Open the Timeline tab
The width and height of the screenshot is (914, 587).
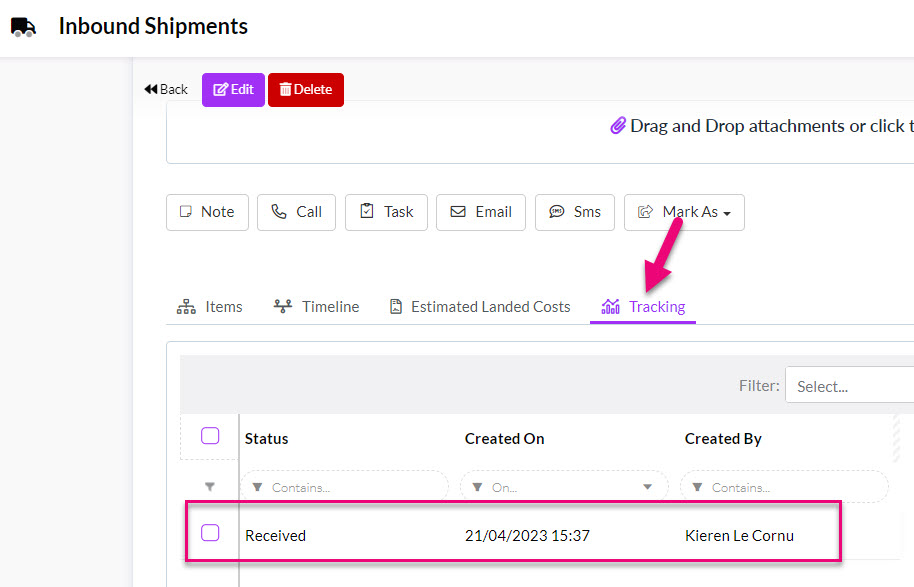tap(317, 307)
